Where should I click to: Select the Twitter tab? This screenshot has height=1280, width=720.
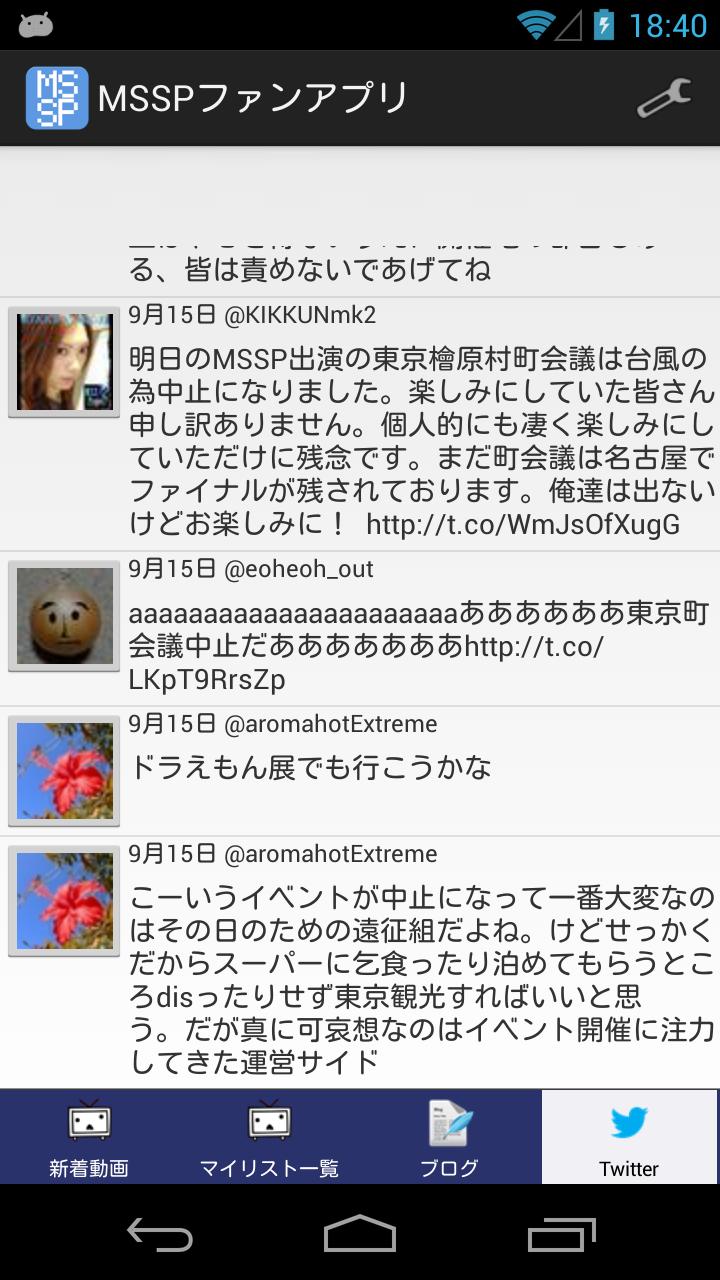(x=629, y=1137)
